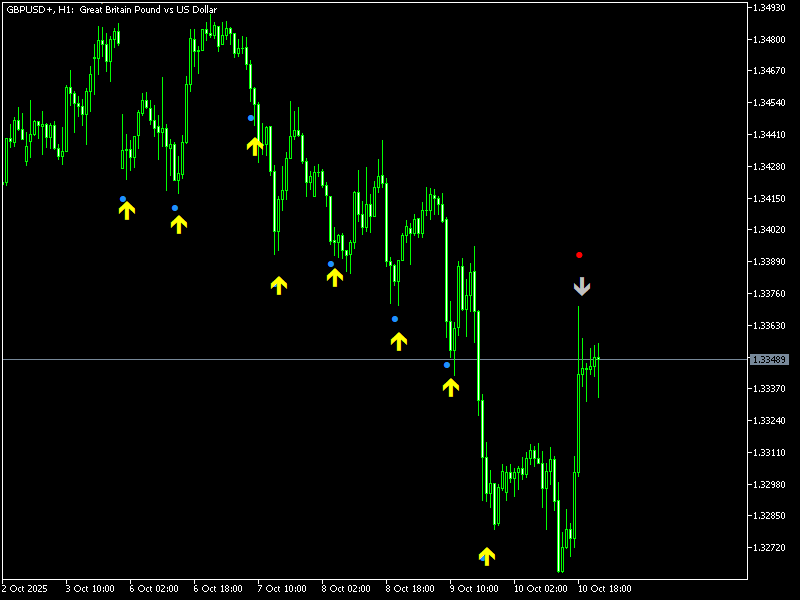Click the 1.34020 price scale value
800x600 pixels.
click(771, 230)
